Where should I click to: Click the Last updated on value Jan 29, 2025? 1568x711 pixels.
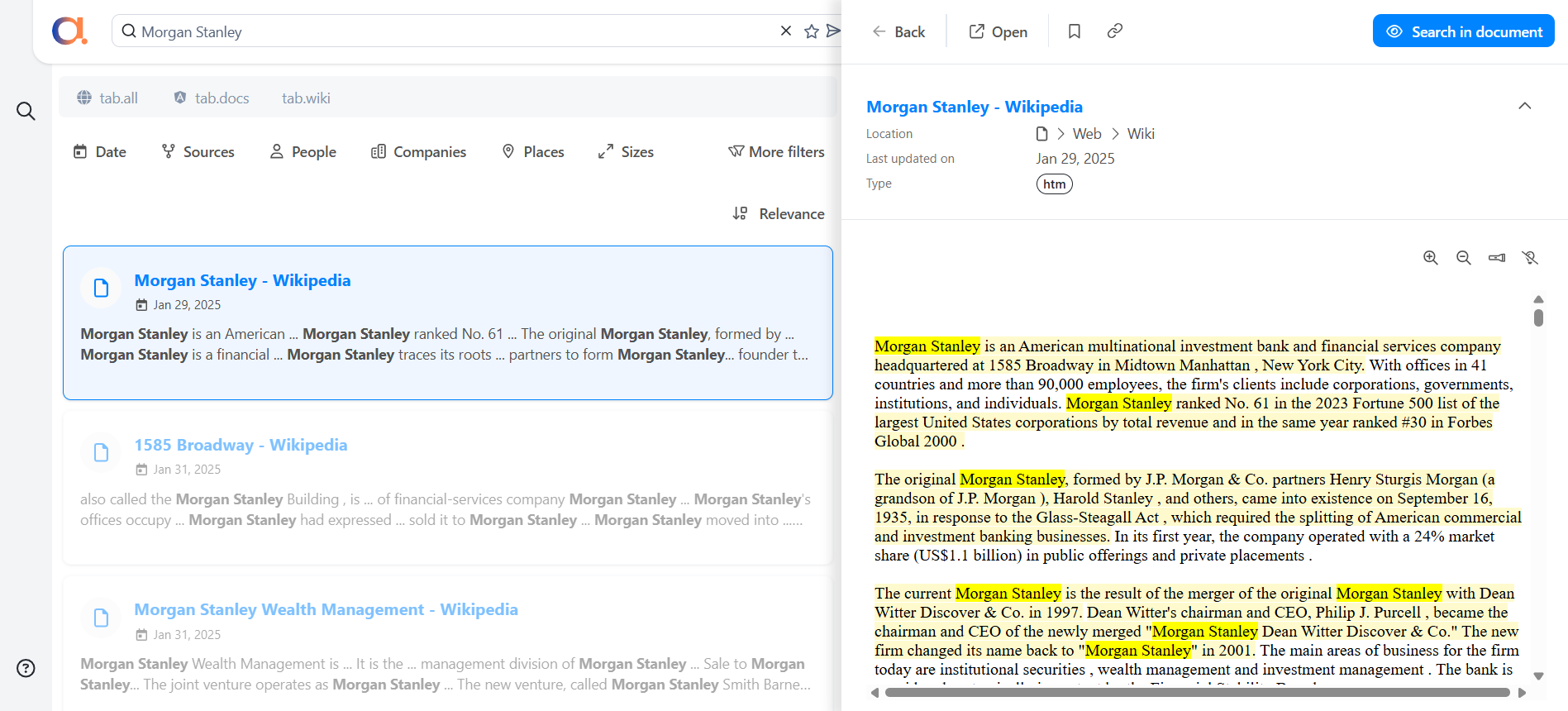(x=1075, y=159)
